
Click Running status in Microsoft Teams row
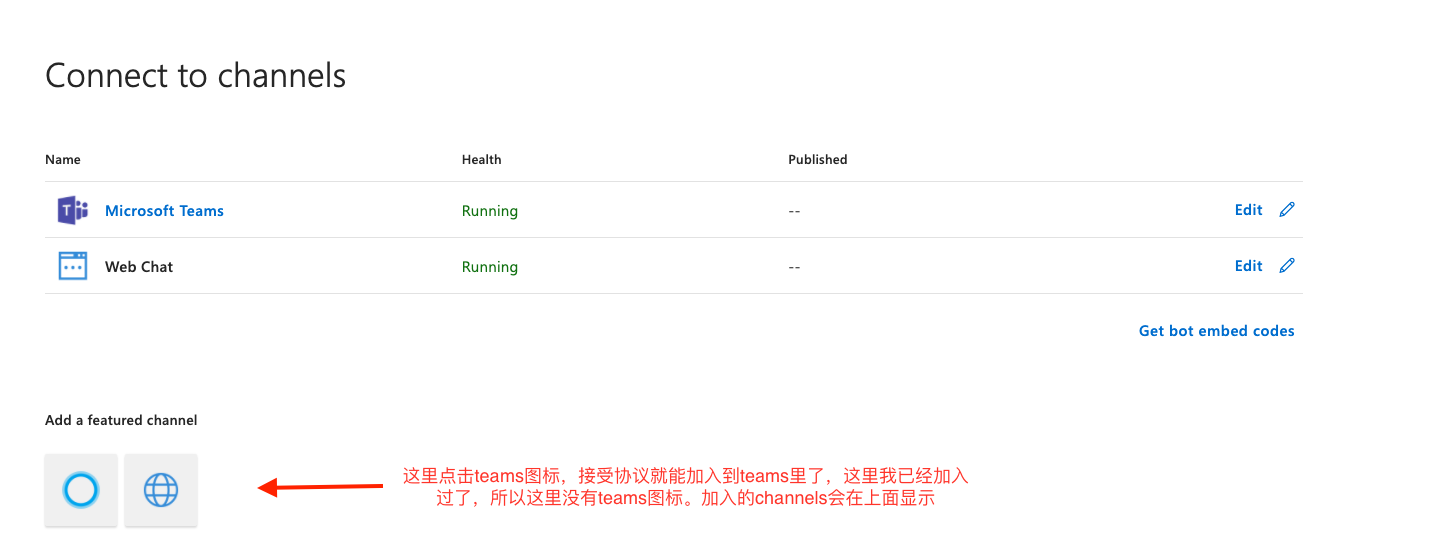coord(489,211)
